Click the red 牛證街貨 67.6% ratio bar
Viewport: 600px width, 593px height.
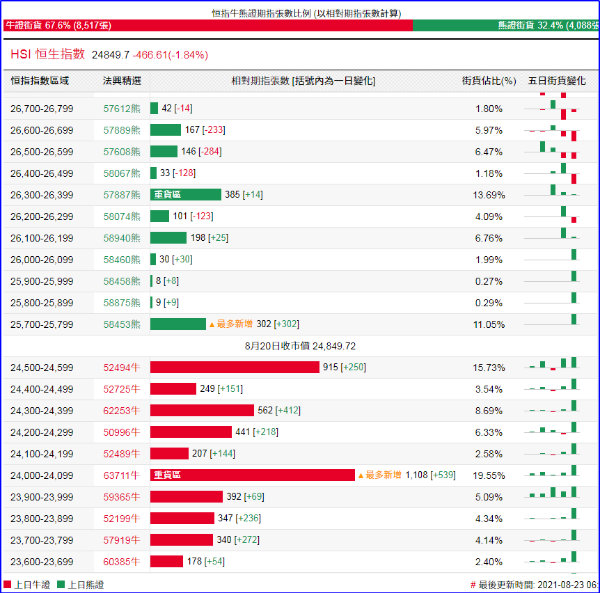point(208,25)
